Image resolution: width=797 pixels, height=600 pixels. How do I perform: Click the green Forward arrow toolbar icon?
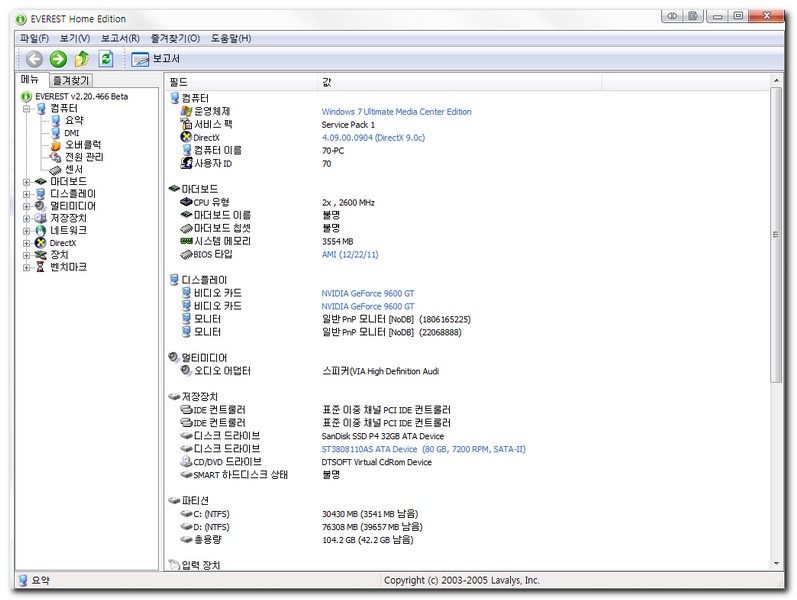[58, 59]
